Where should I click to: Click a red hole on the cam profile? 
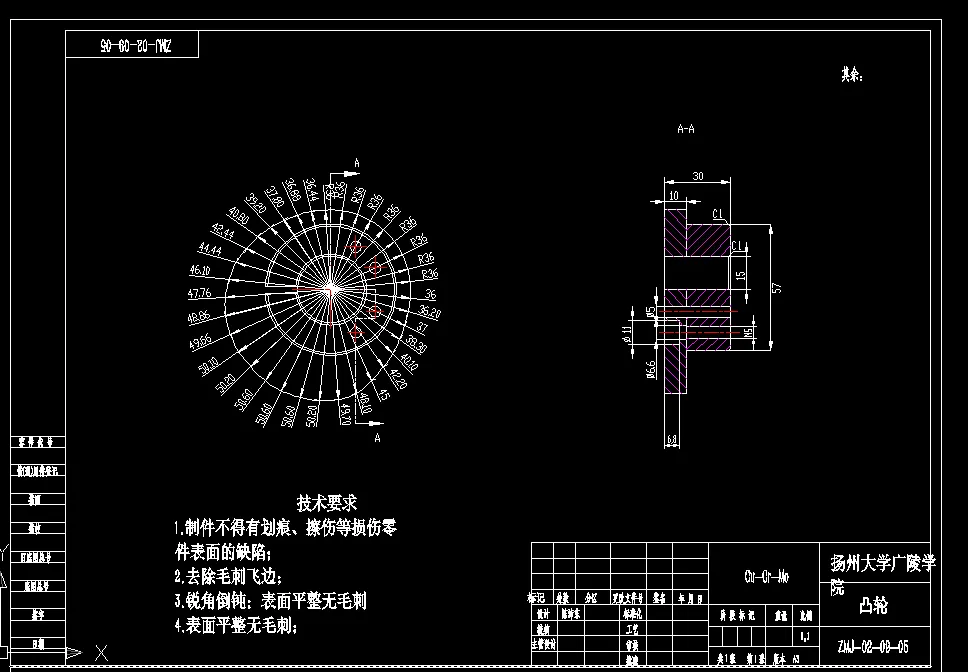tap(374, 268)
